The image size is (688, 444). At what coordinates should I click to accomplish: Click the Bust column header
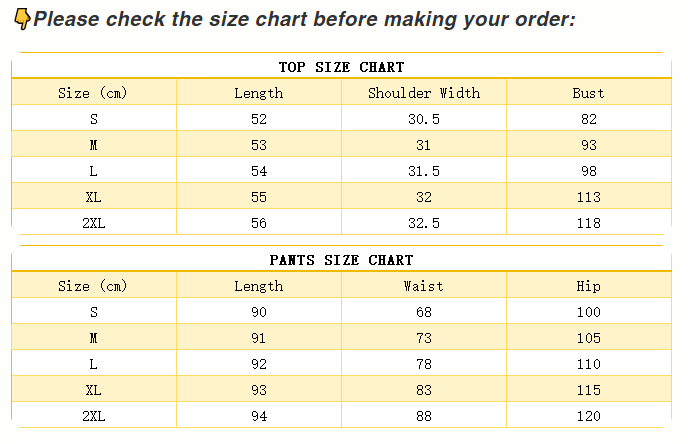click(x=588, y=93)
